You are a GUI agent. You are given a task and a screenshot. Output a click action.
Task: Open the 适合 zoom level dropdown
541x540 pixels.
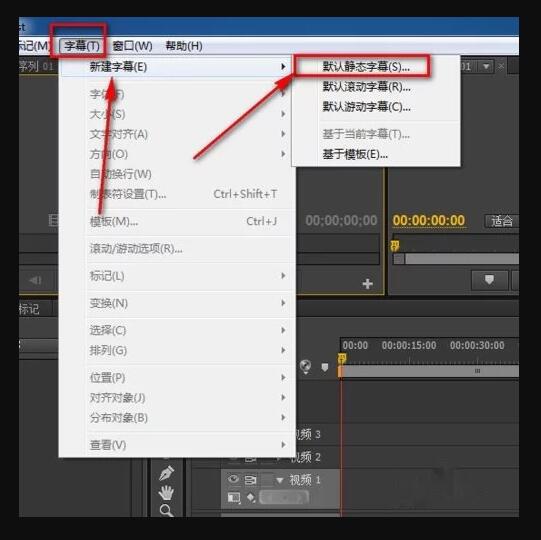[502, 221]
